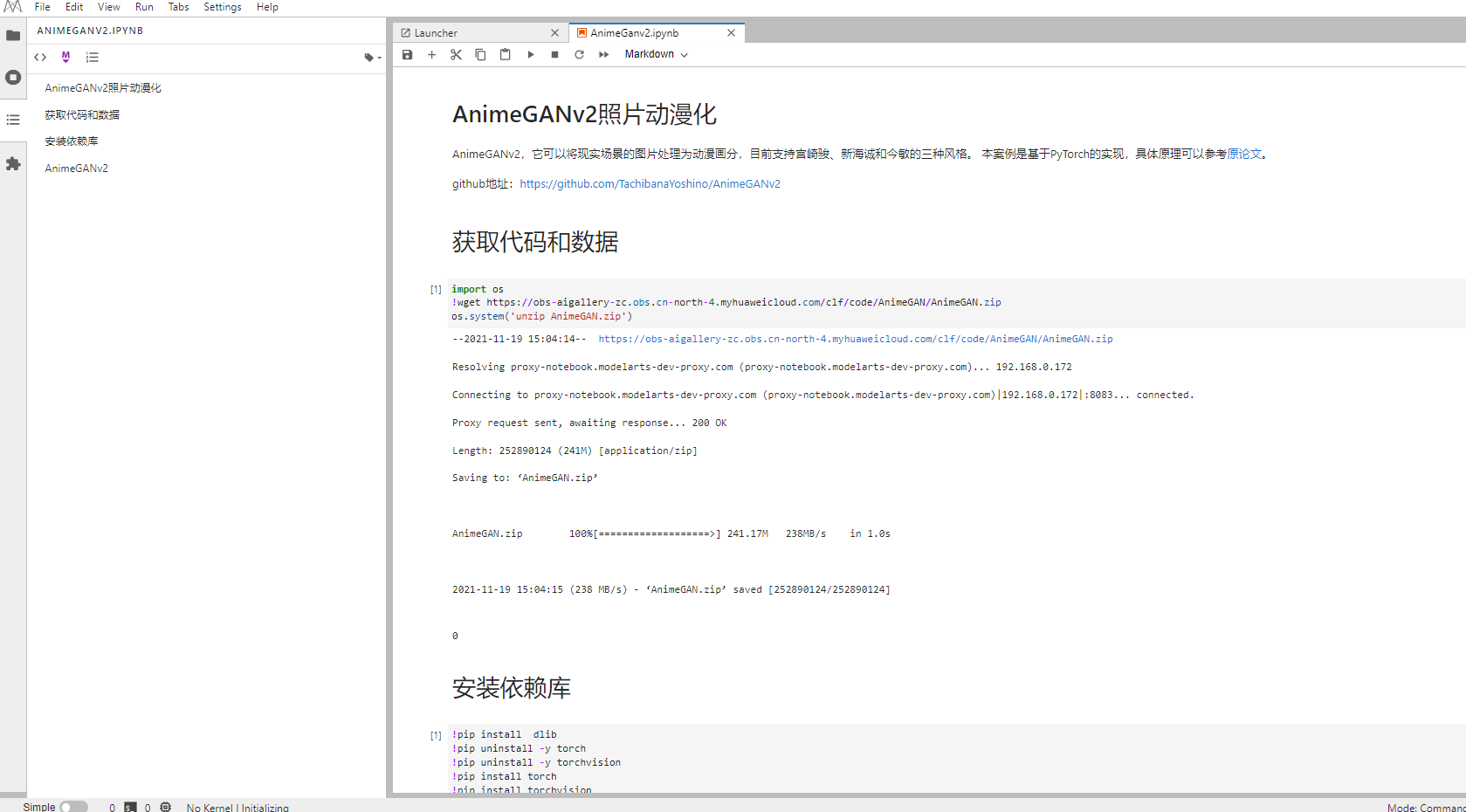
Task: Run the selected cell
Action: point(530,54)
